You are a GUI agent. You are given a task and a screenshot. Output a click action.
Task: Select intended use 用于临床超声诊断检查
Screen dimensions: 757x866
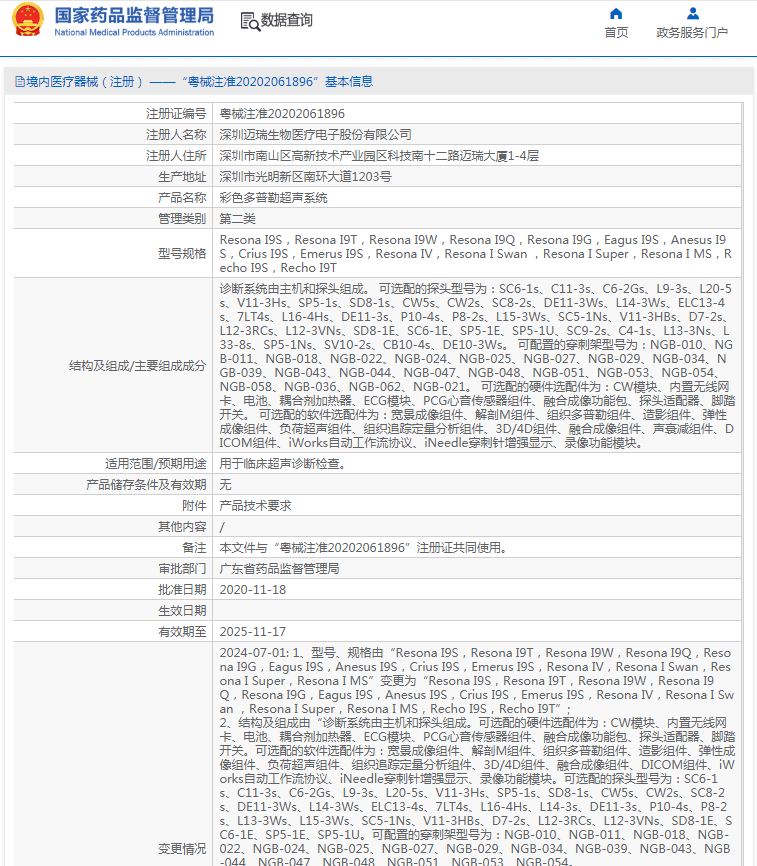coord(283,464)
